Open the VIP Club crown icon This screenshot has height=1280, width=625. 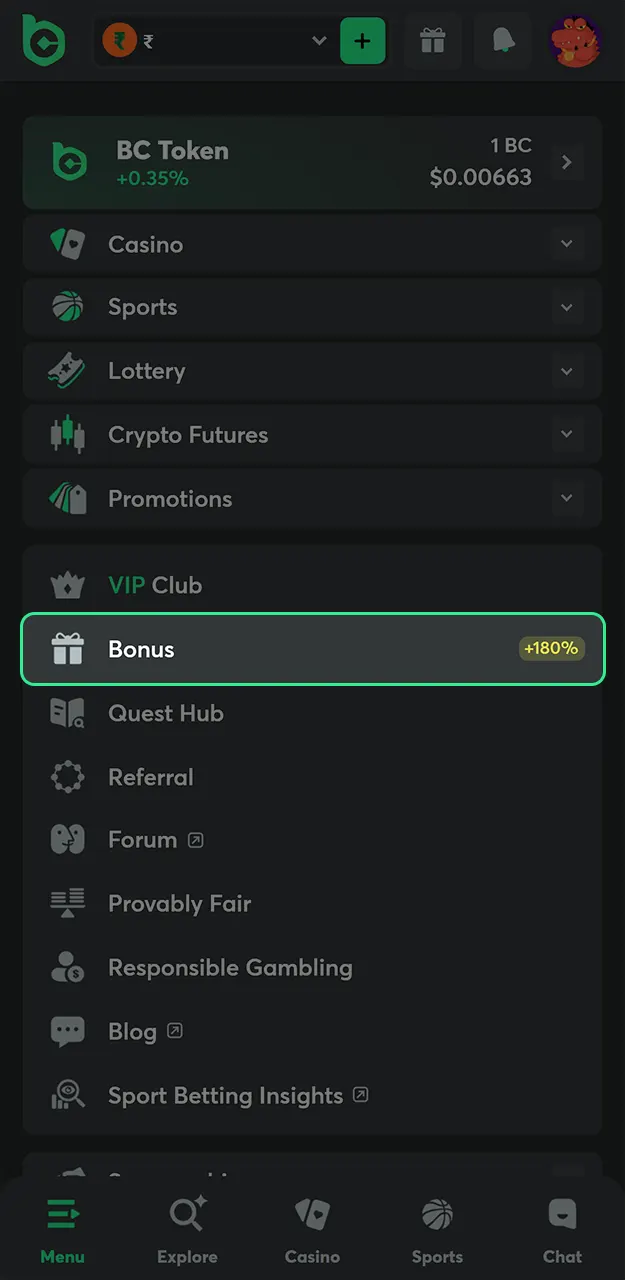tap(67, 585)
